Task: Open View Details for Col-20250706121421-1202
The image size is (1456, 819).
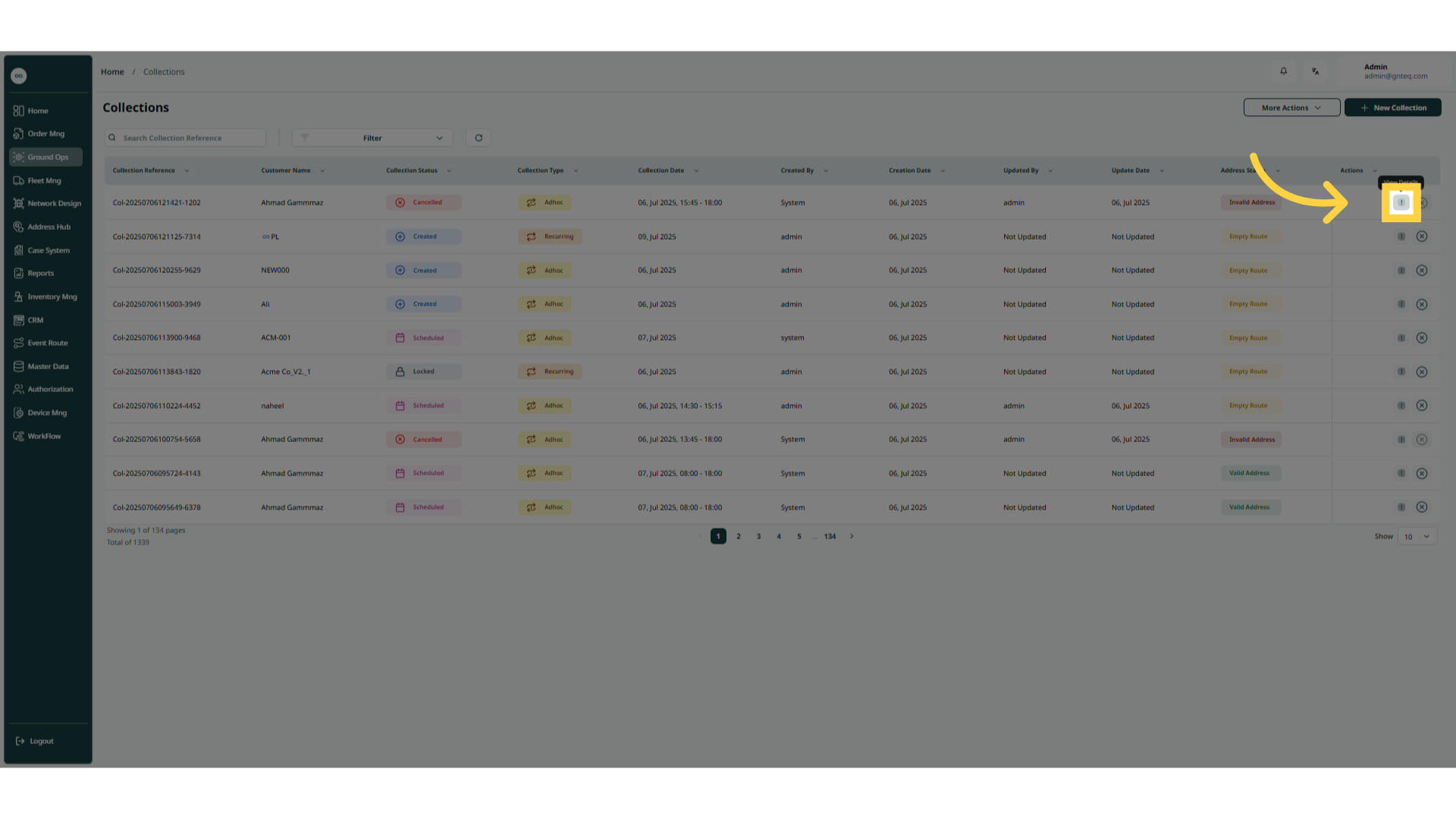Action: coord(1401,202)
